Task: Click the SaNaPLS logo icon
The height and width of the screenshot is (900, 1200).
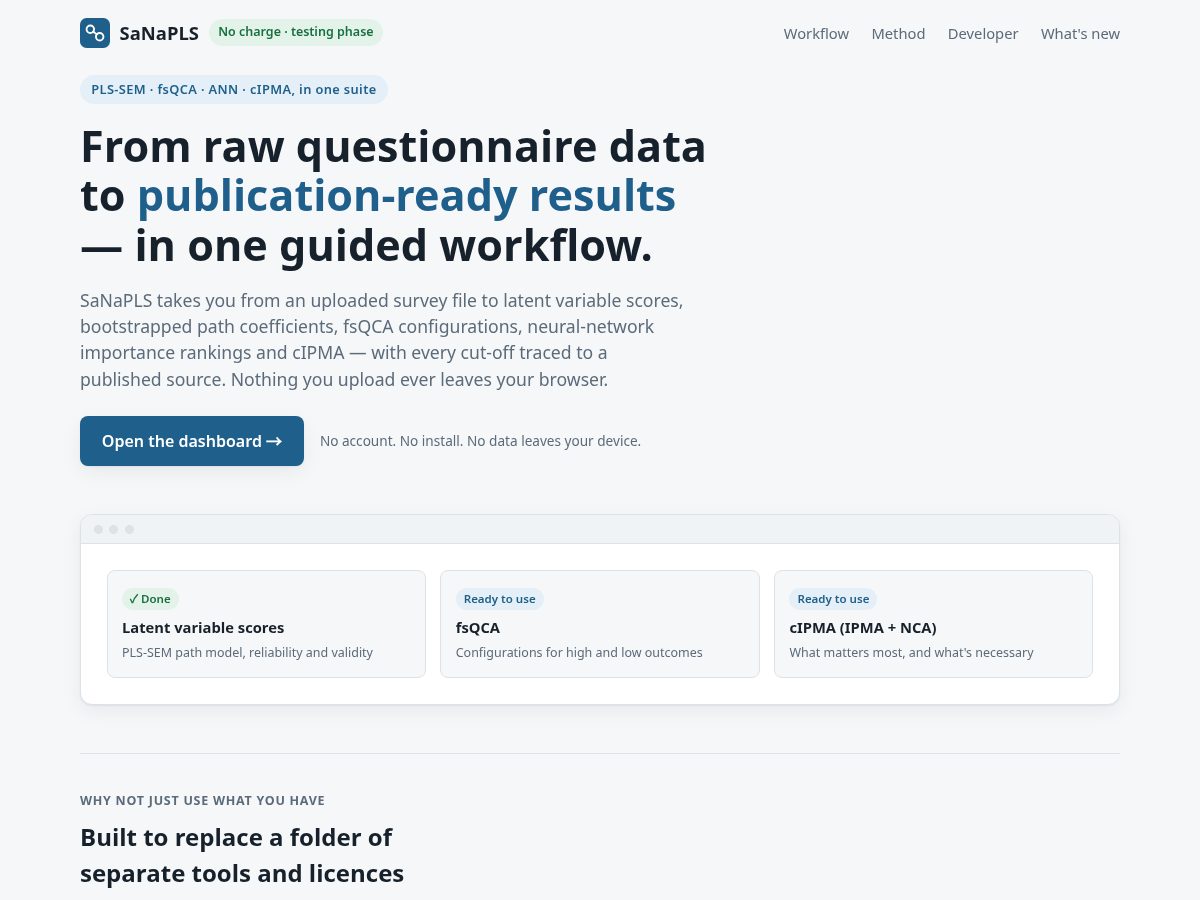Action: (x=95, y=33)
